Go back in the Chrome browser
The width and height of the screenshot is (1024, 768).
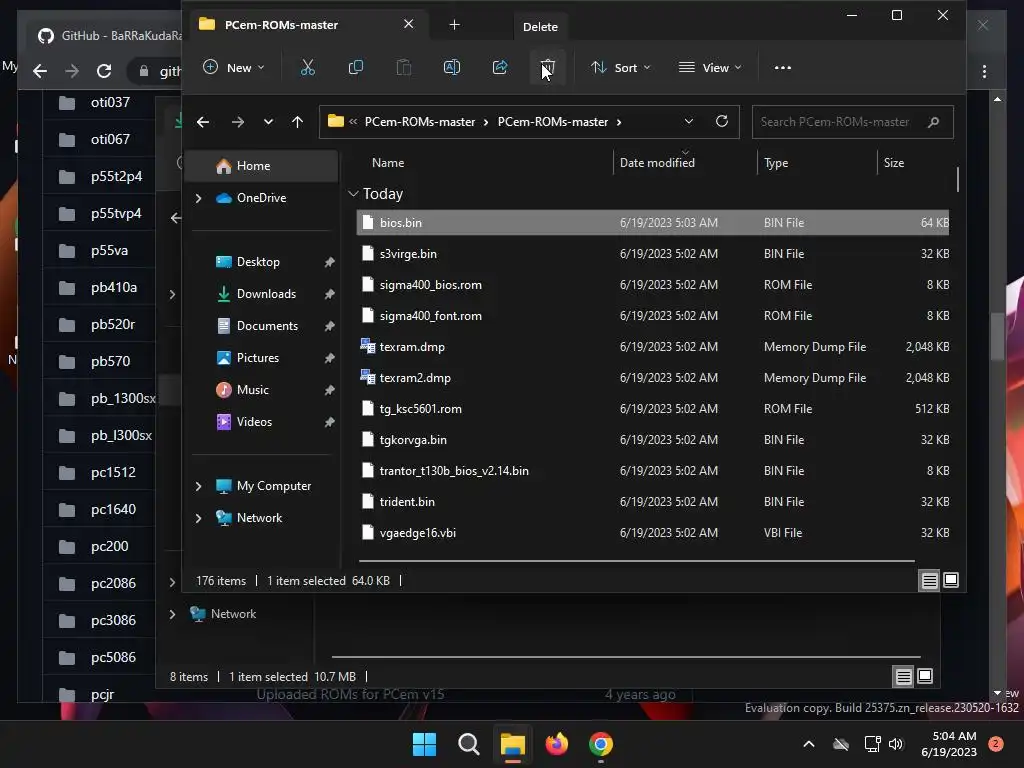(x=40, y=71)
